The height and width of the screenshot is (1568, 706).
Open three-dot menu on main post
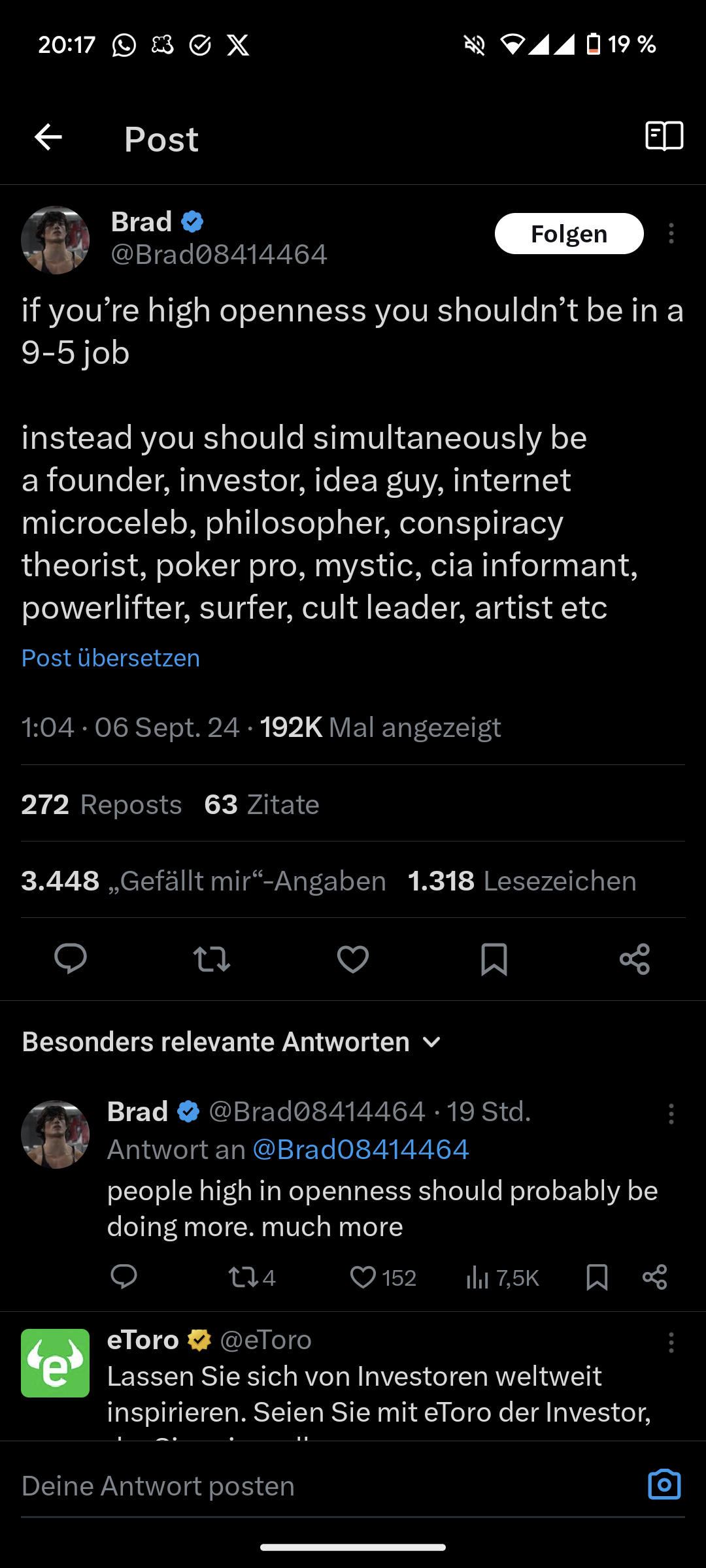coord(671,234)
